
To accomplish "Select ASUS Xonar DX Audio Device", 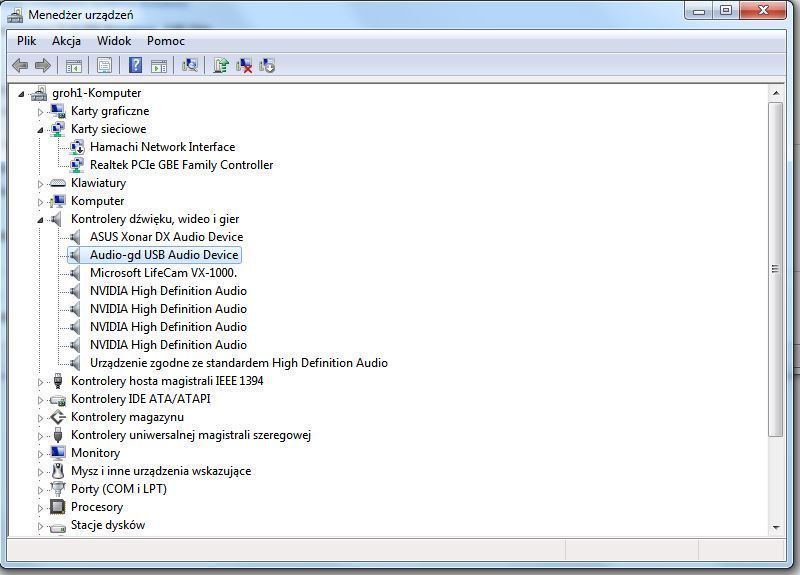I will click(166, 237).
